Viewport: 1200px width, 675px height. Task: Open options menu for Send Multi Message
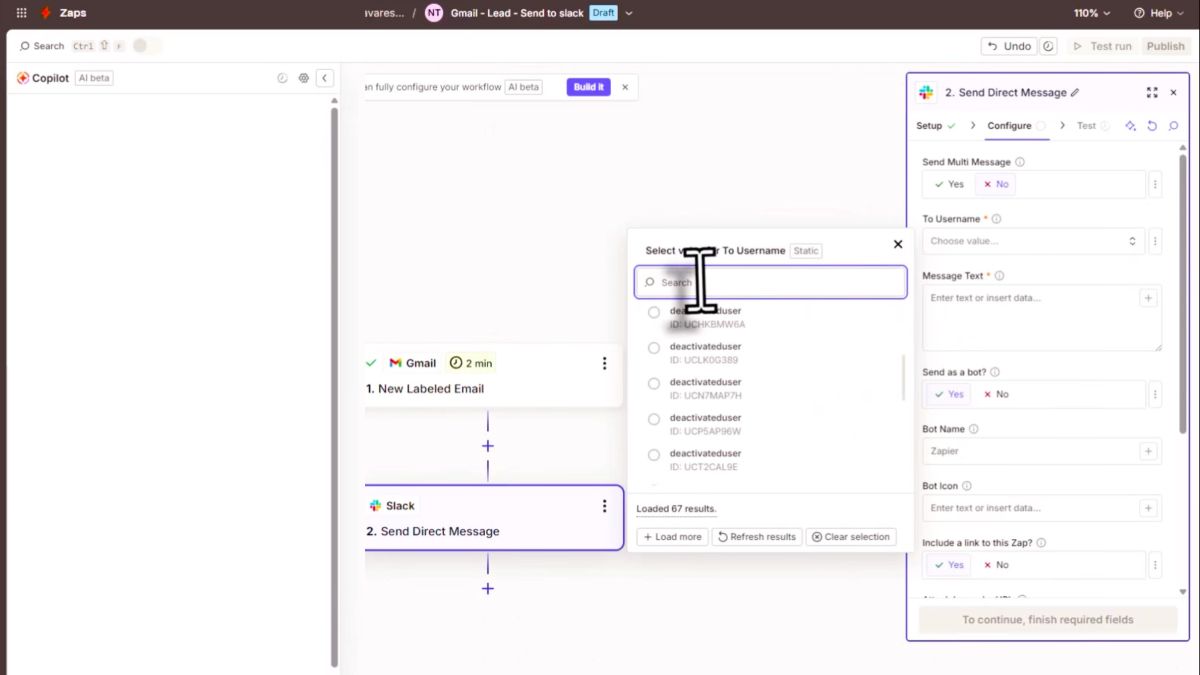coord(1155,184)
